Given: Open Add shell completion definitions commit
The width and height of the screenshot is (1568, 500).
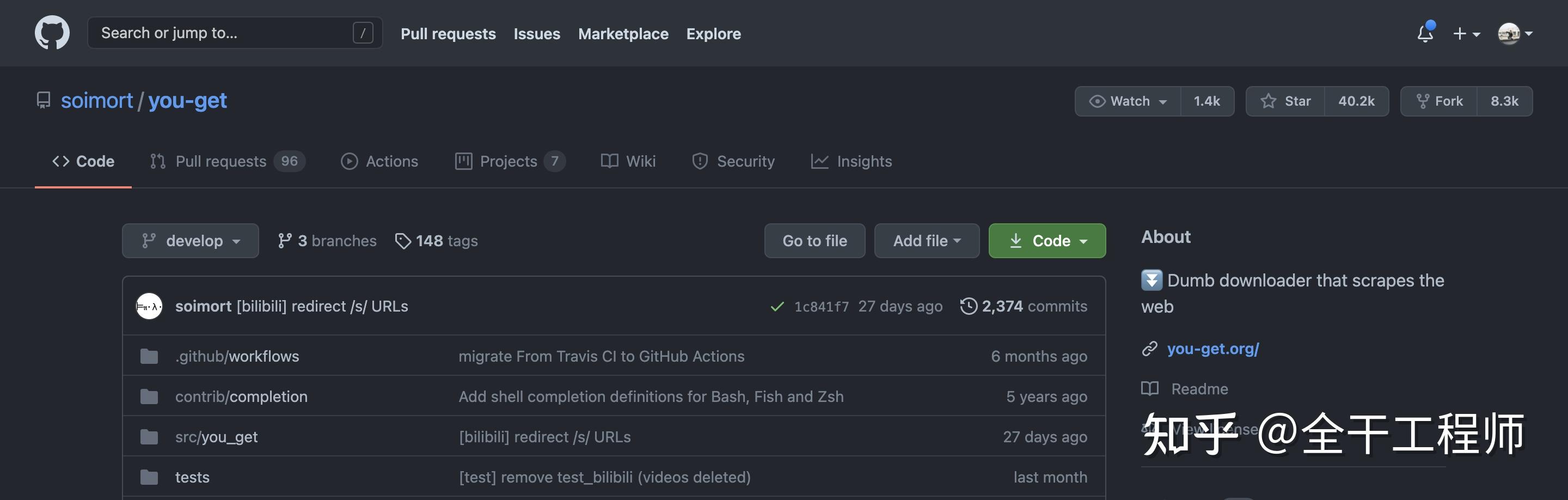Looking at the screenshot, I should 651,397.
